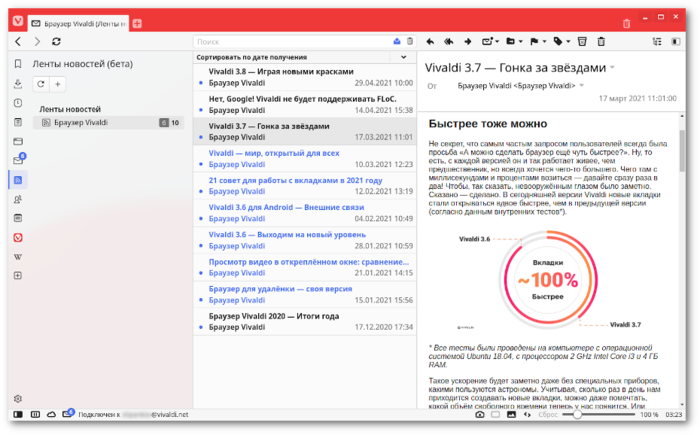The image size is (700, 435).
Task: Open the flag dropdown in mail toolbar
Action: [x=544, y=42]
